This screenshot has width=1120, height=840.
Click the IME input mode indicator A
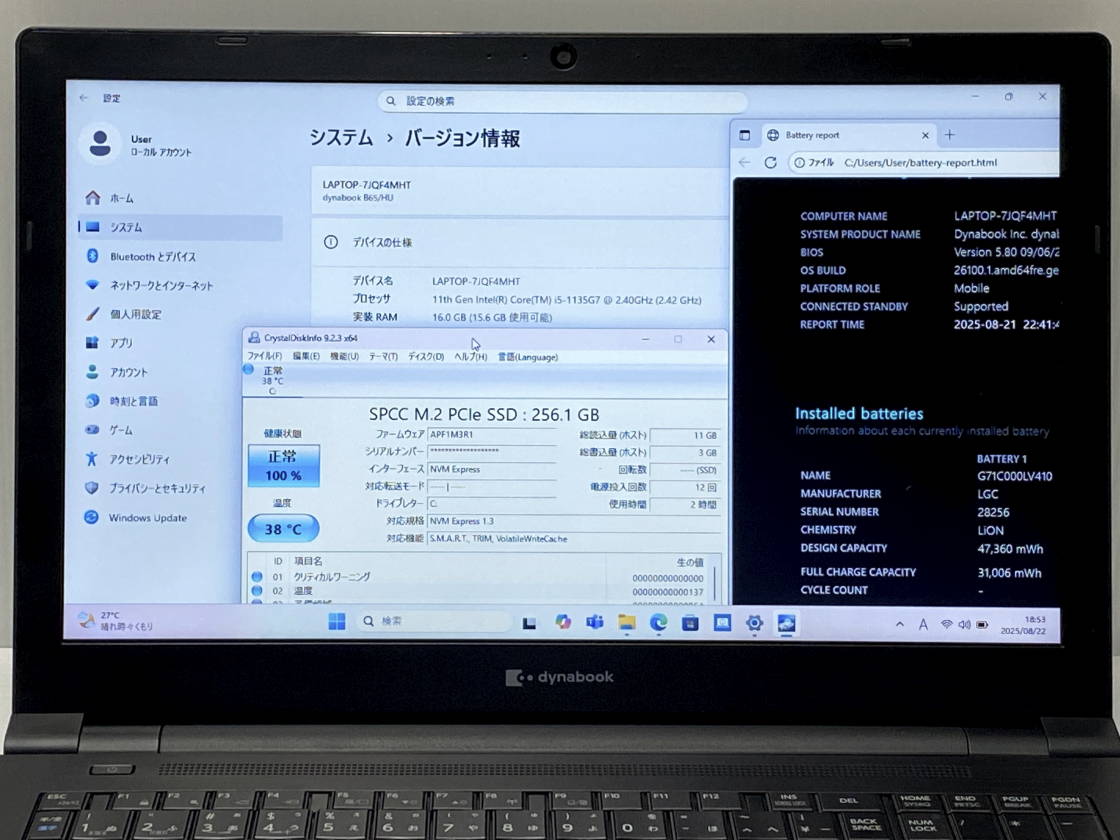pos(923,624)
